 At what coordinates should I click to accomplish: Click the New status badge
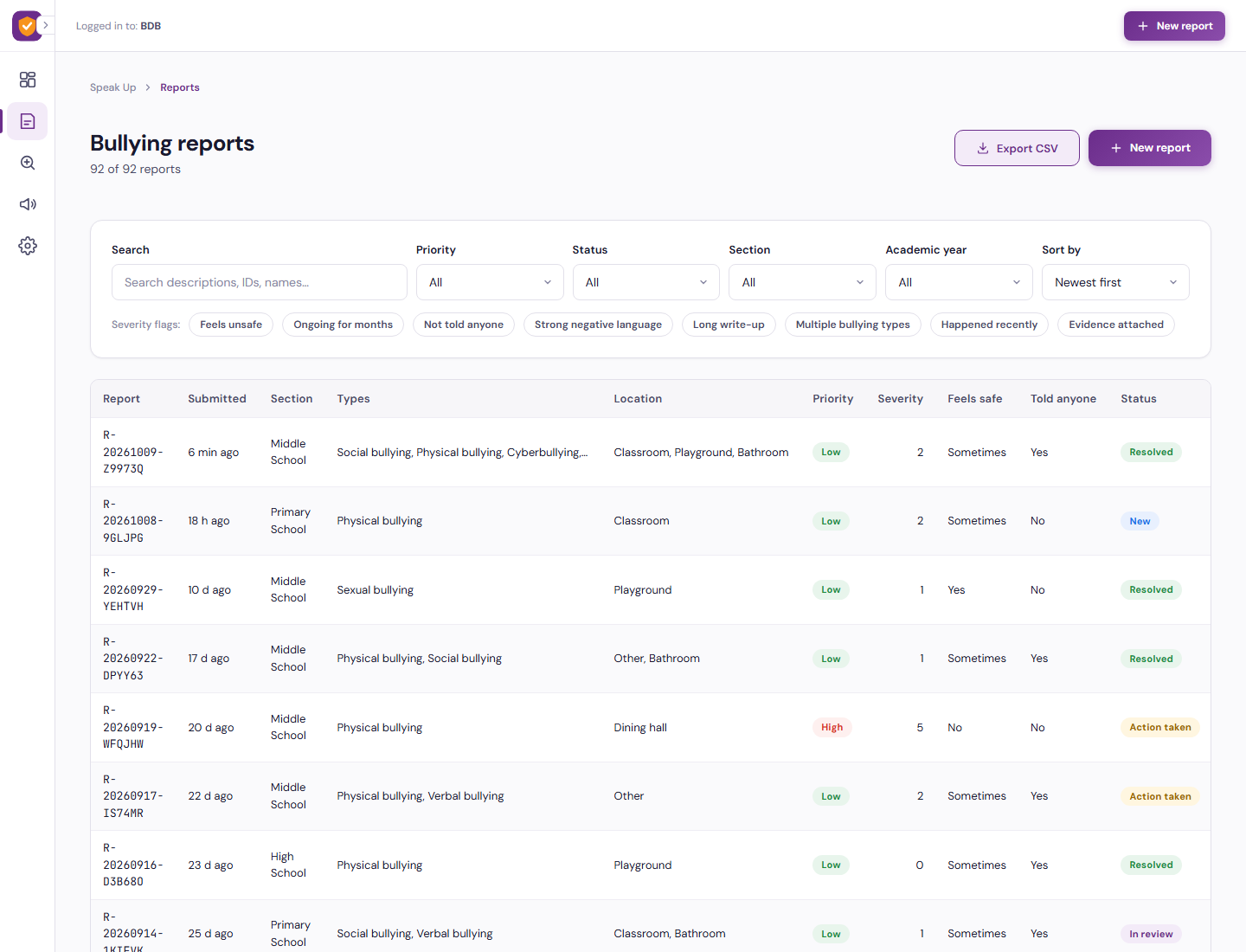click(1140, 521)
